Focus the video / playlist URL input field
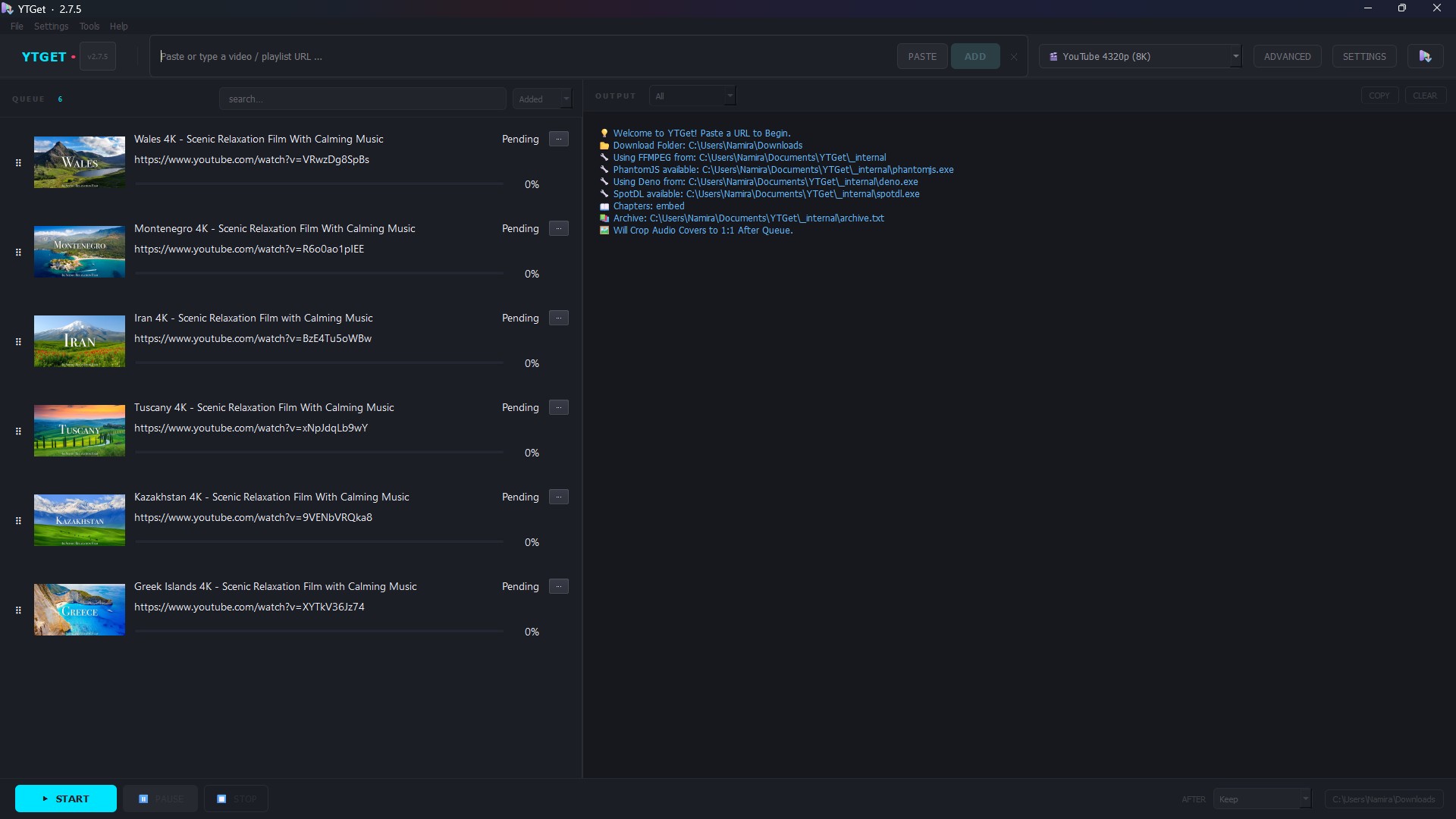Image resolution: width=1456 pixels, height=819 pixels. [x=523, y=56]
